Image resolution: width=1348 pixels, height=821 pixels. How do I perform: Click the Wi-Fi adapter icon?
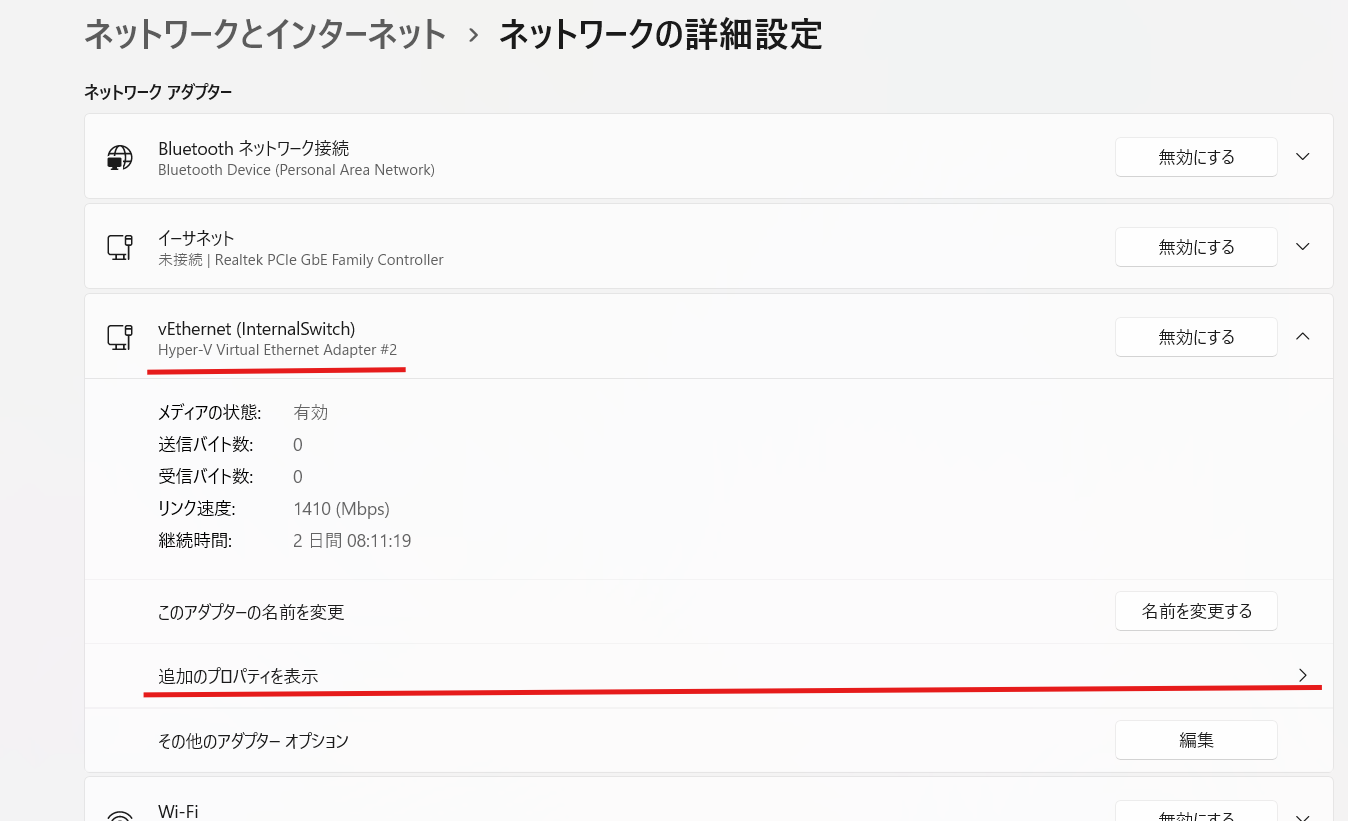pos(119,812)
